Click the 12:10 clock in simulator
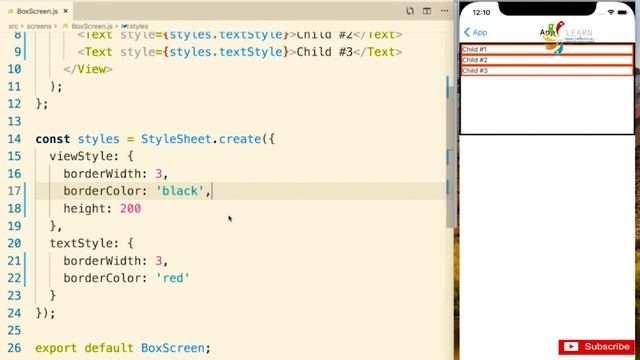This screenshot has height=360, width=640. [481, 12]
